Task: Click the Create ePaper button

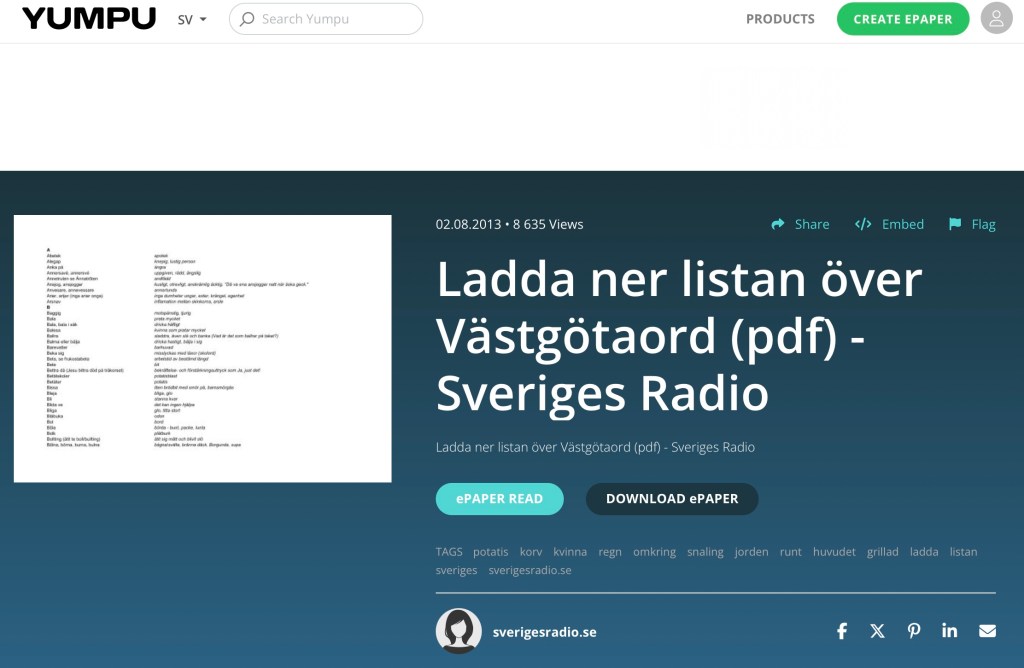Action: pyautogui.click(x=902, y=19)
